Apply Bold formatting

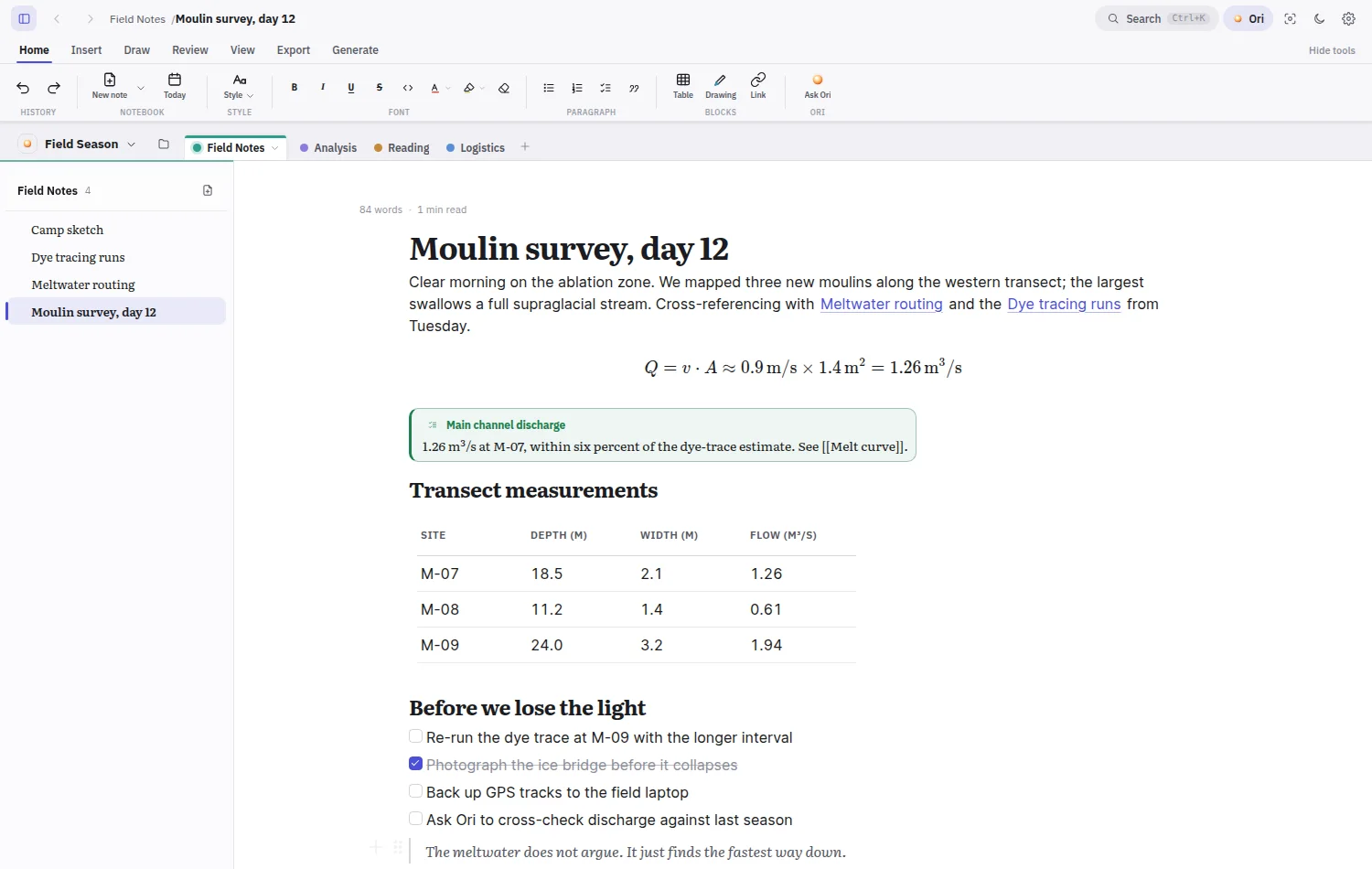pyautogui.click(x=295, y=88)
